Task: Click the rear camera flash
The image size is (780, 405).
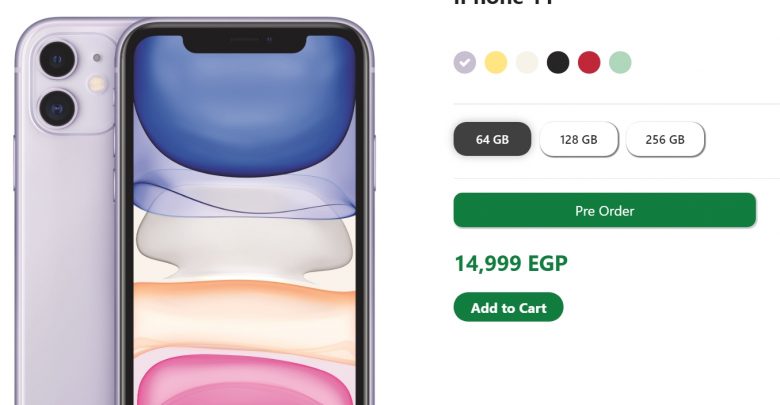Action: click(97, 84)
